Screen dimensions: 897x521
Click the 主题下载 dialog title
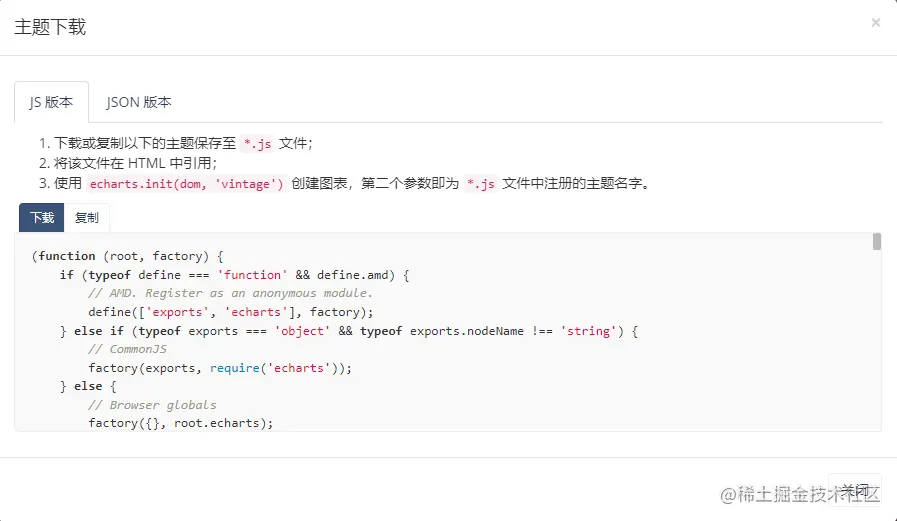pos(50,27)
